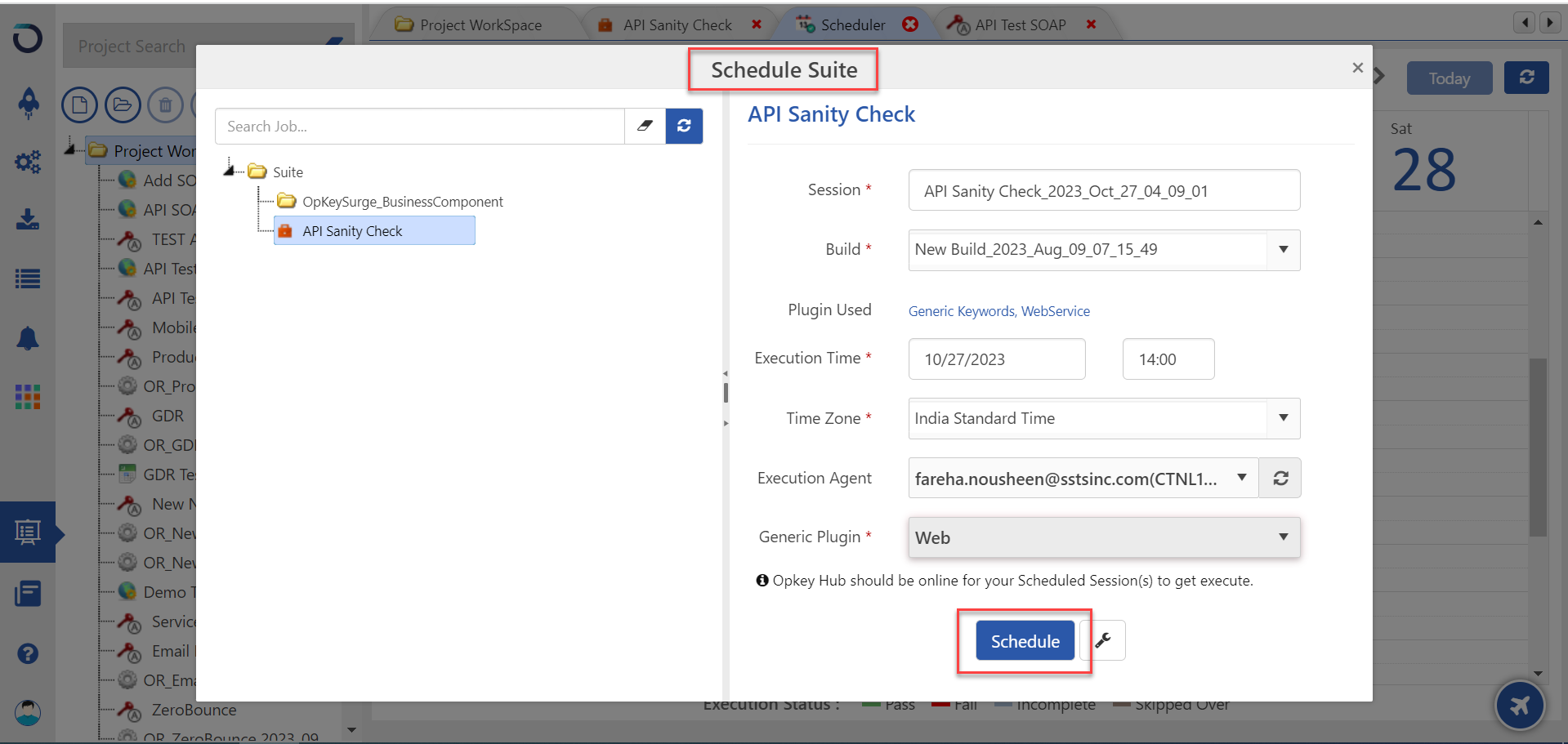Open advanced settings wrench icon

coord(1103,641)
